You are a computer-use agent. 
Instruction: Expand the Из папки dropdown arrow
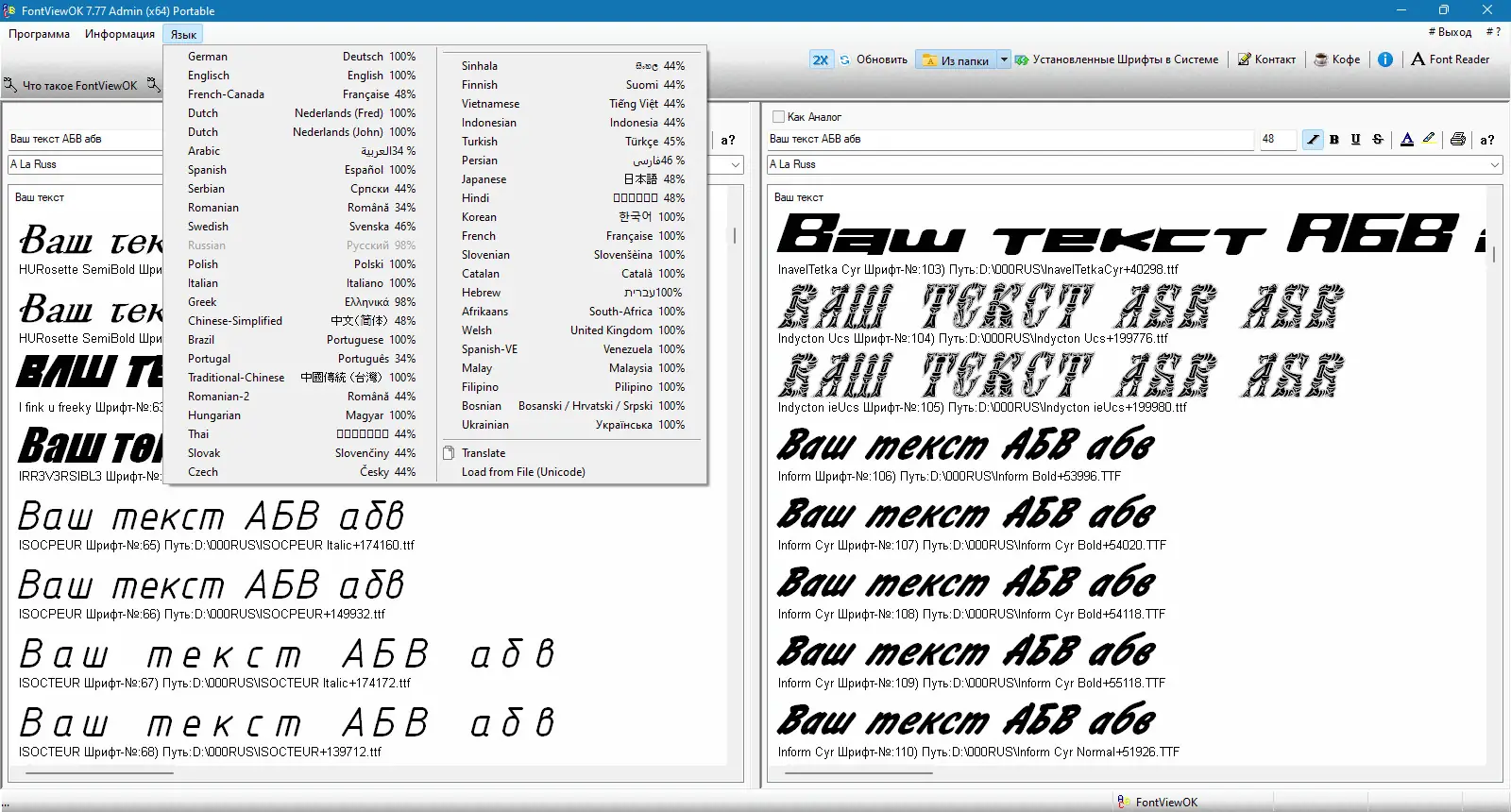point(1004,60)
